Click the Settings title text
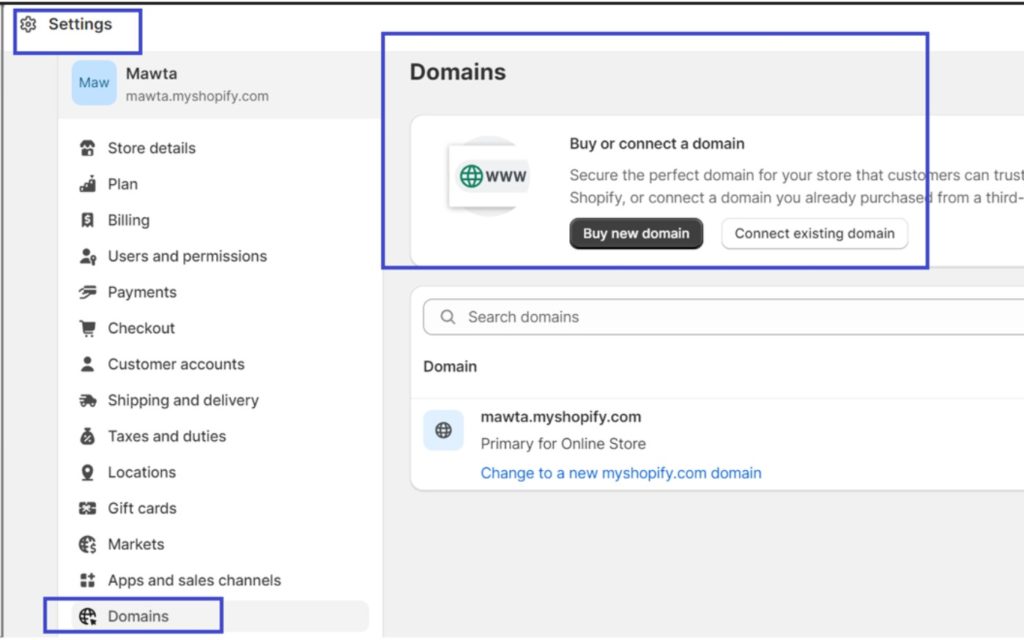1024x640 pixels. pos(80,24)
